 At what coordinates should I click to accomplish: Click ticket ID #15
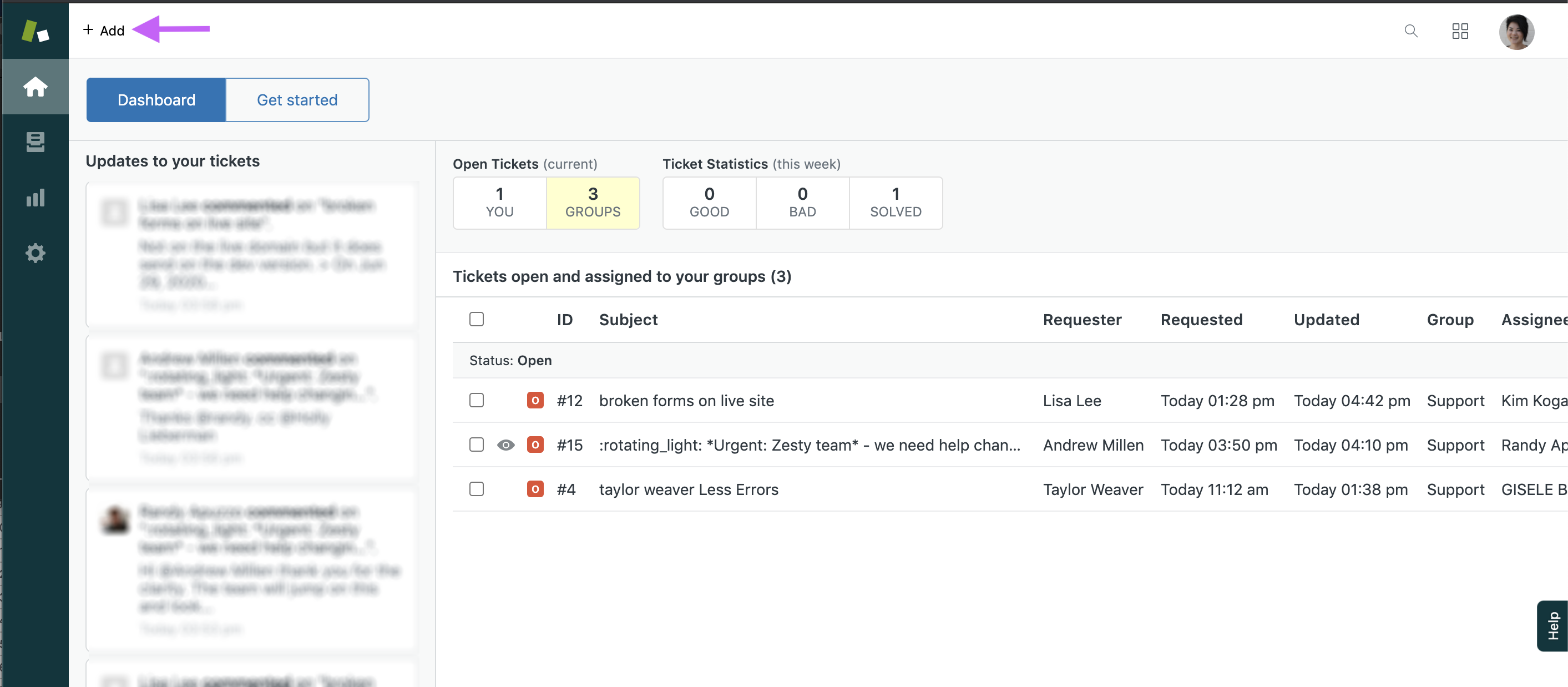tap(569, 445)
